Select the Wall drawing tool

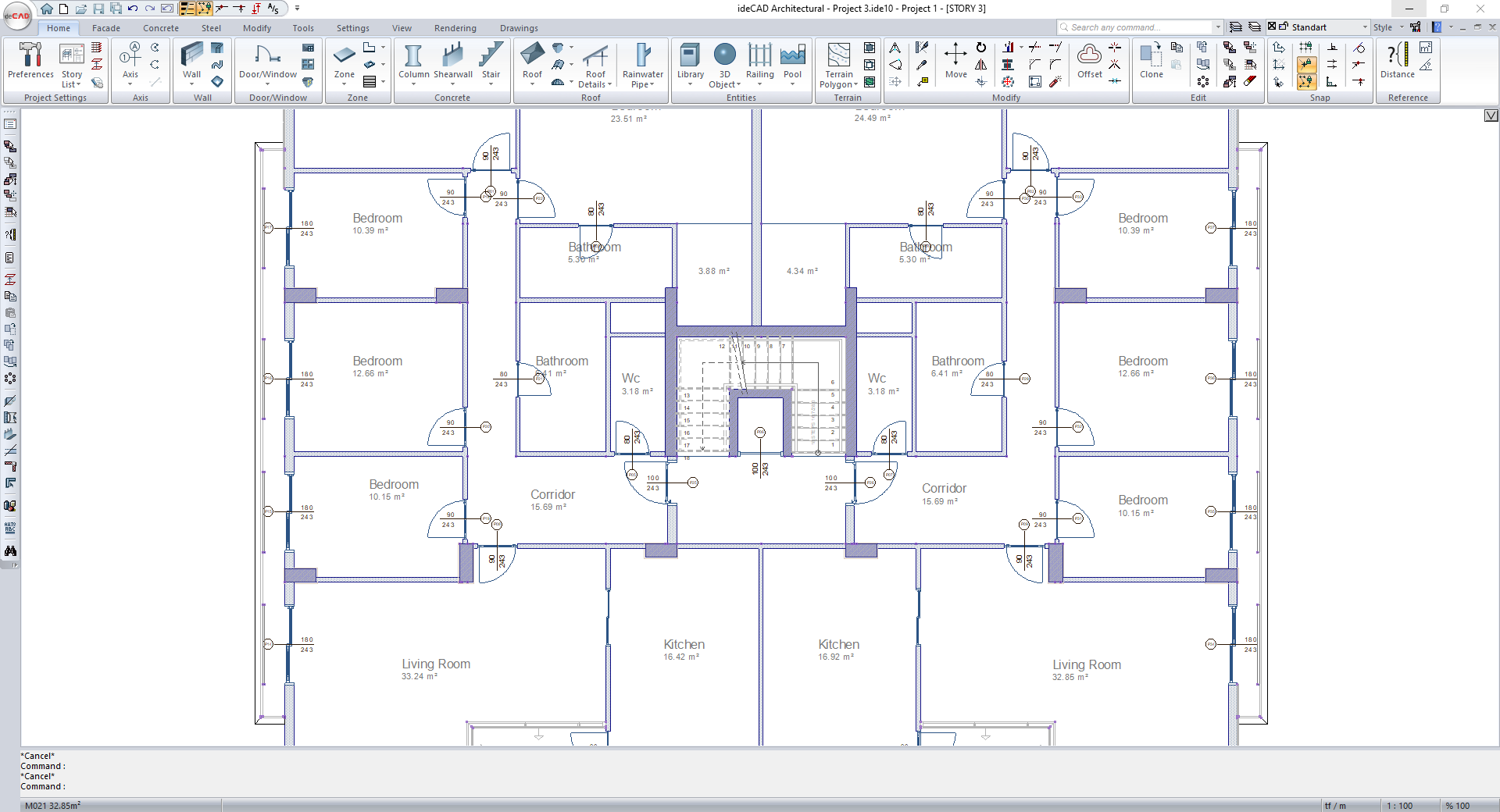coord(191,62)
